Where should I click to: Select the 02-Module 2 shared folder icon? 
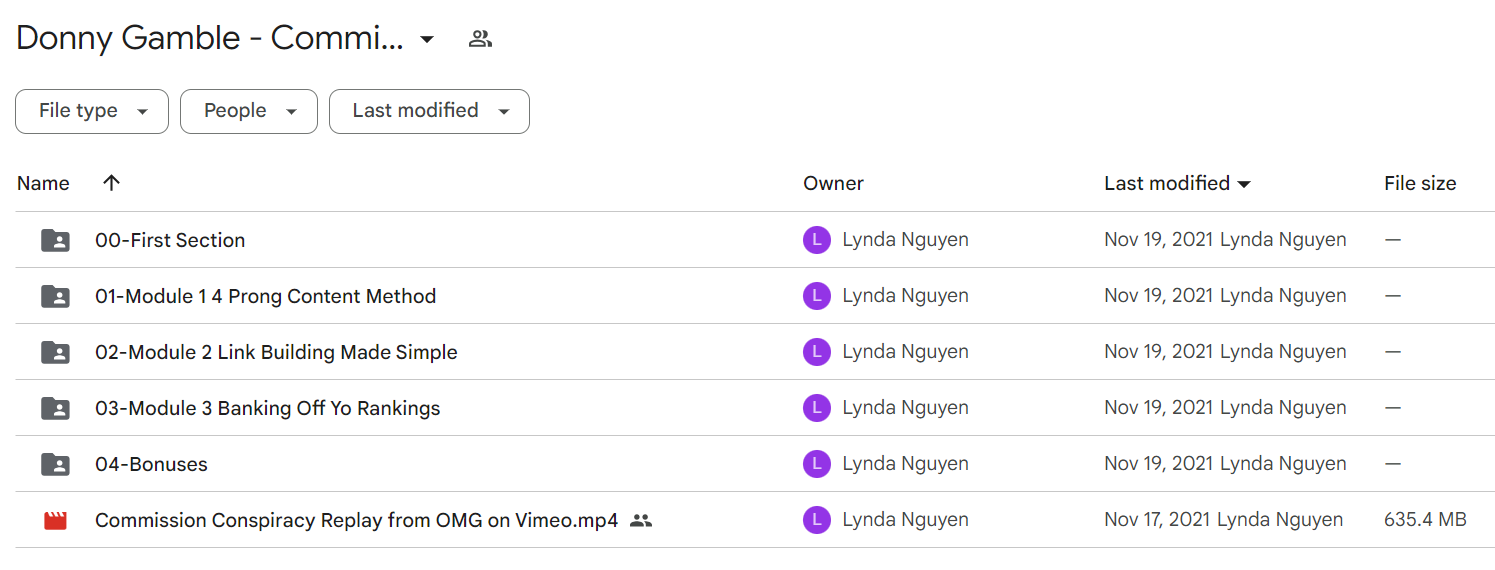(55, 352)
